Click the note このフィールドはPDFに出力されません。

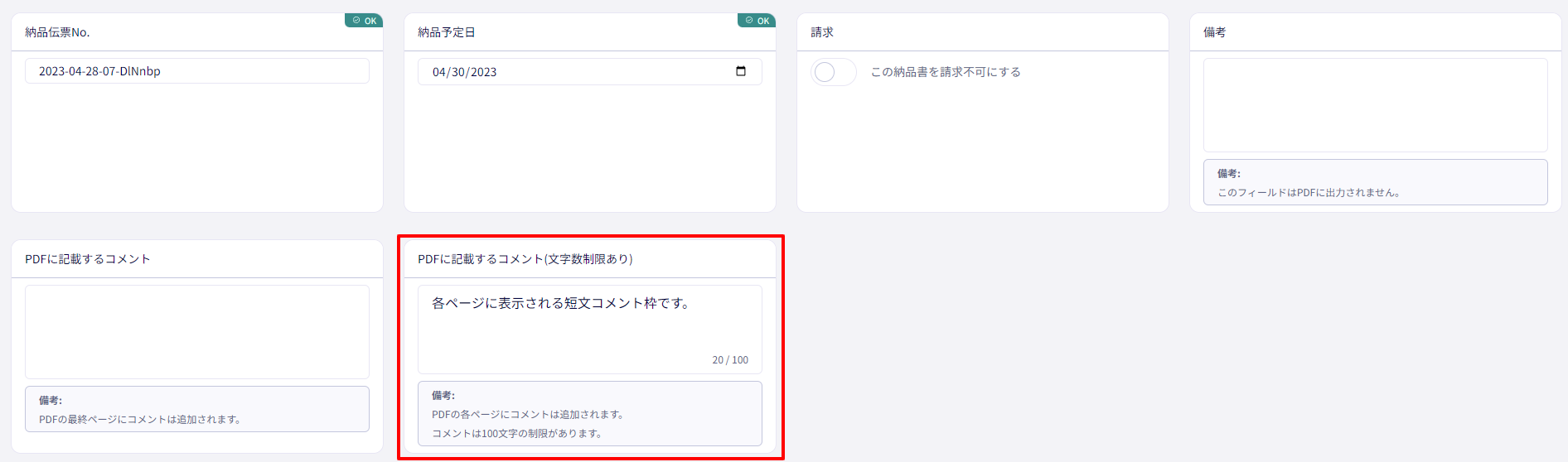1309,193
